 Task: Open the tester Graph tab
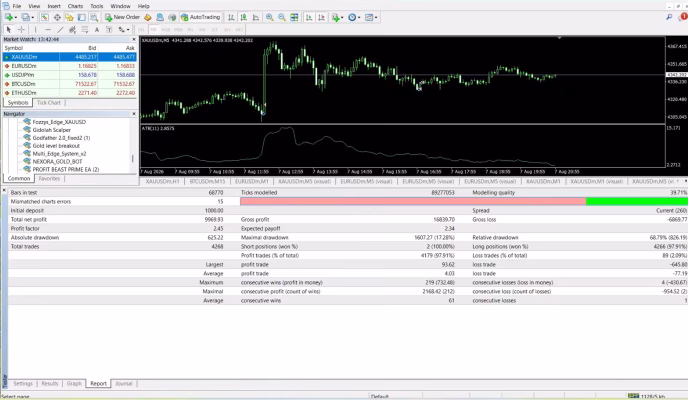click(74, 383)
